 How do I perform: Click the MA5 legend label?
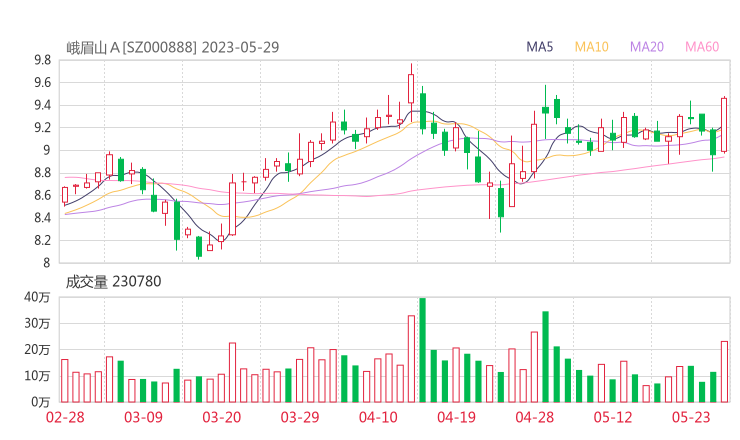[539, 47]
